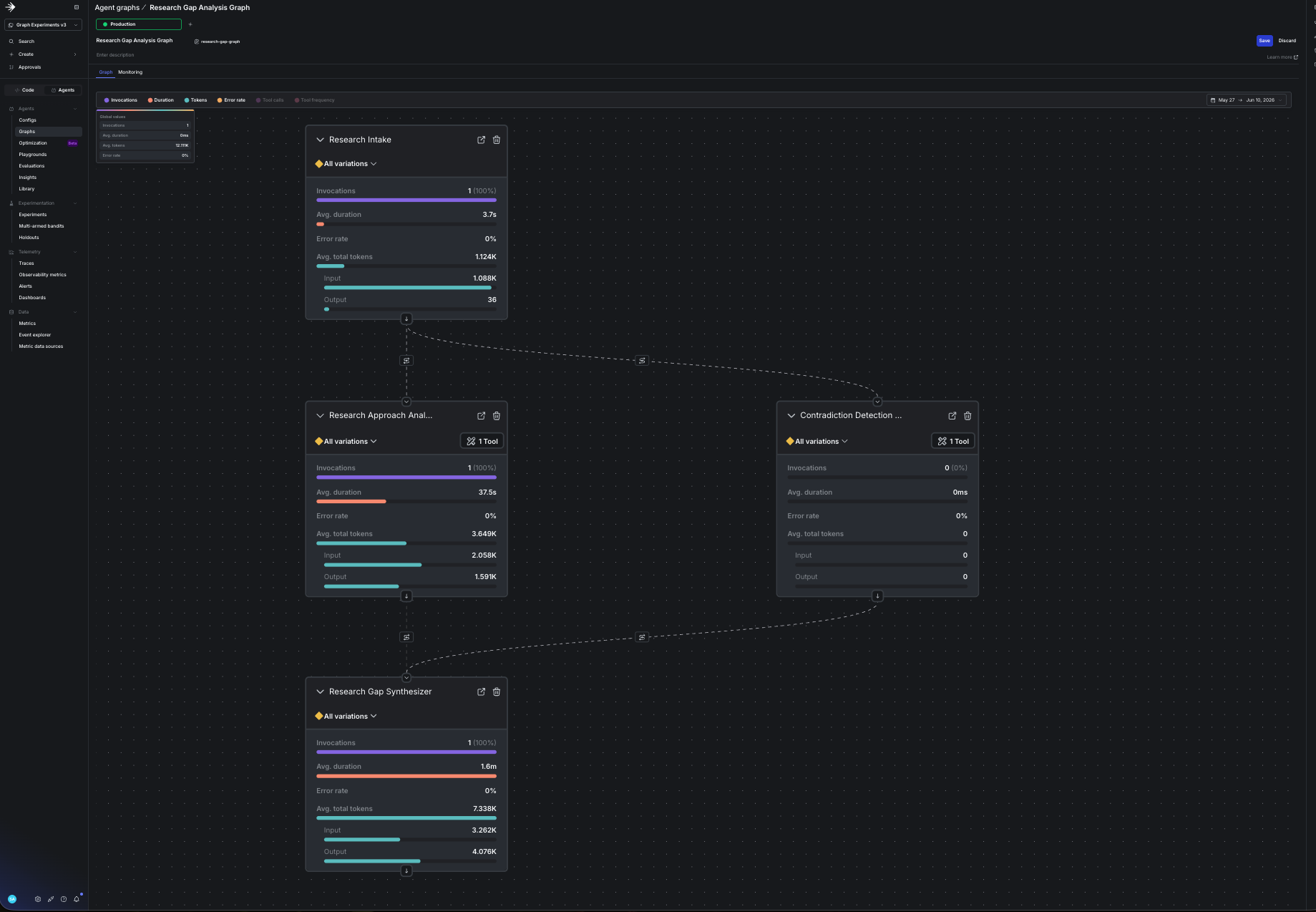Viewport: 1316px width, 912px height.
Task: Click the rocket icon in sidebar footer
Action: coord(51,899)
